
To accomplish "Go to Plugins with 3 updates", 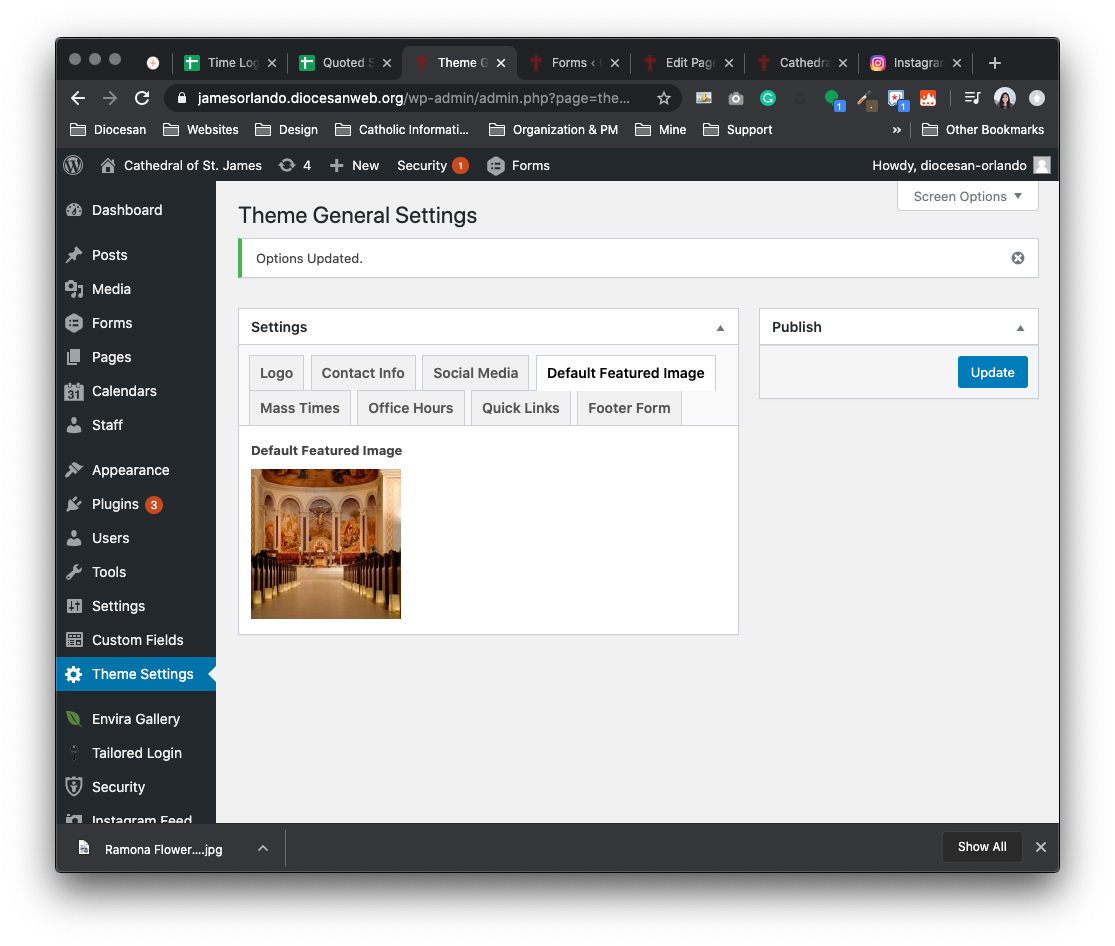I will [115, 504].
